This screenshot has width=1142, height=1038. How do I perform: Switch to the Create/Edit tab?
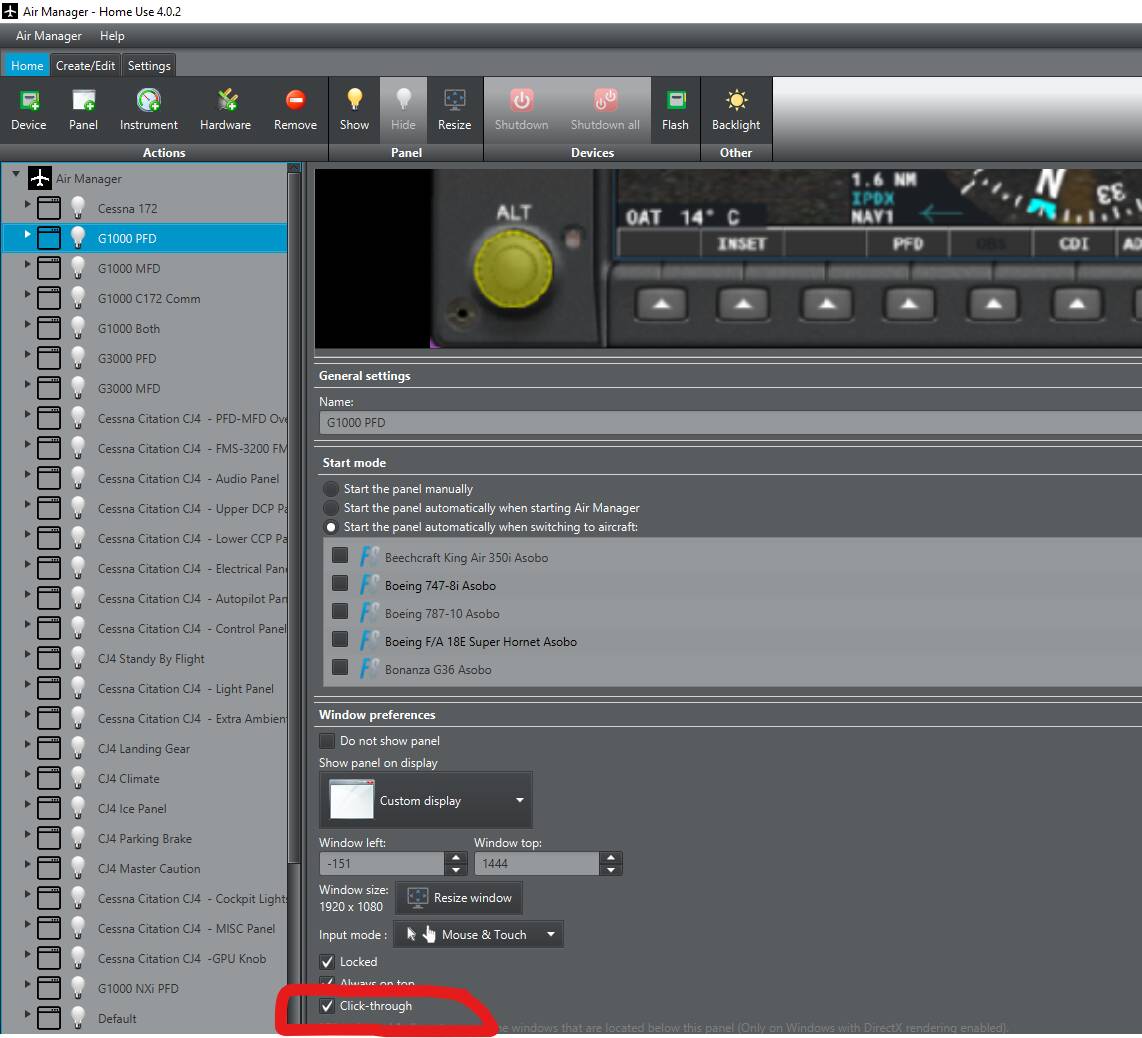[x=85, y=66]
